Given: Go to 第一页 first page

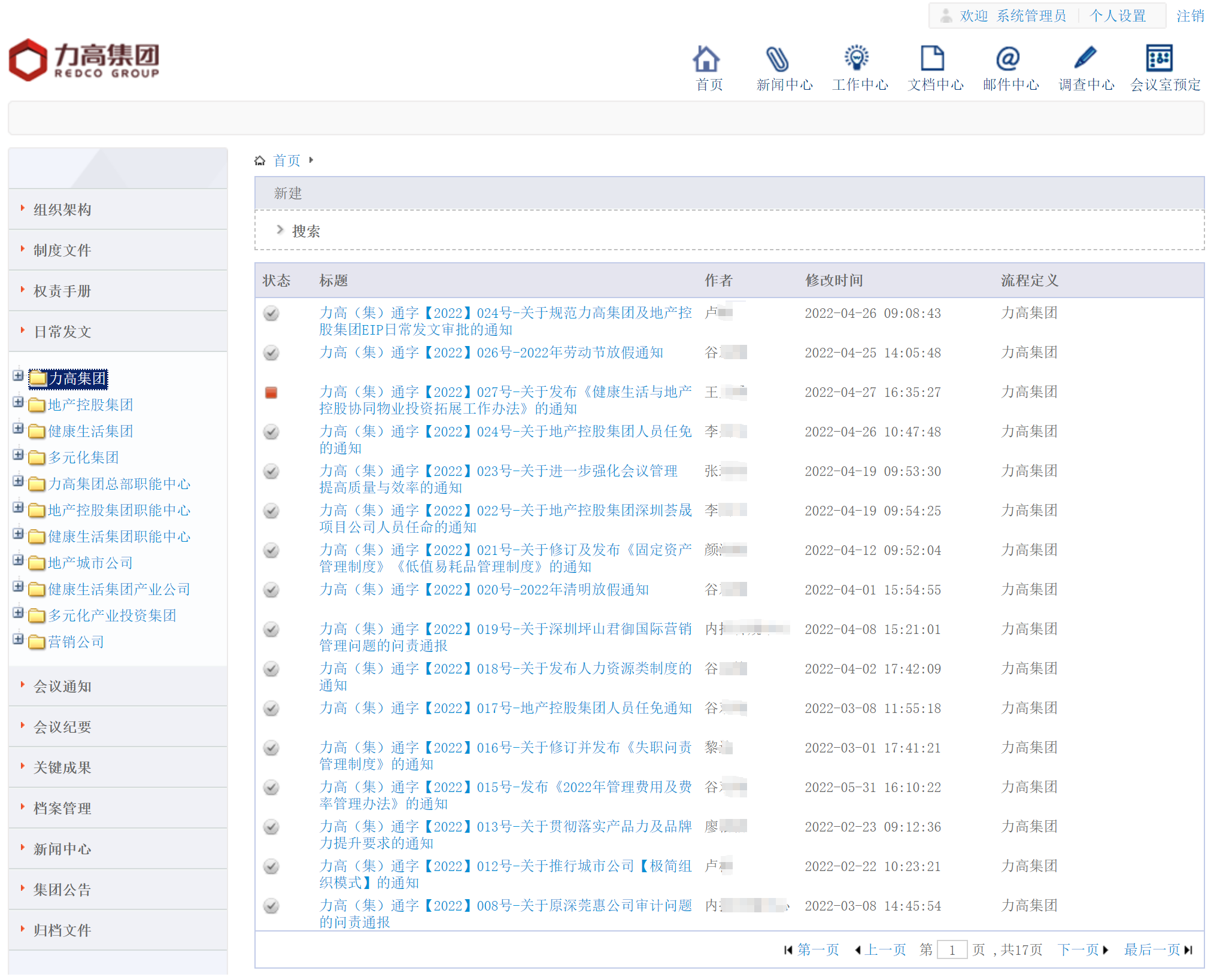Looking at the screenshot, I should tap(812, 950).
